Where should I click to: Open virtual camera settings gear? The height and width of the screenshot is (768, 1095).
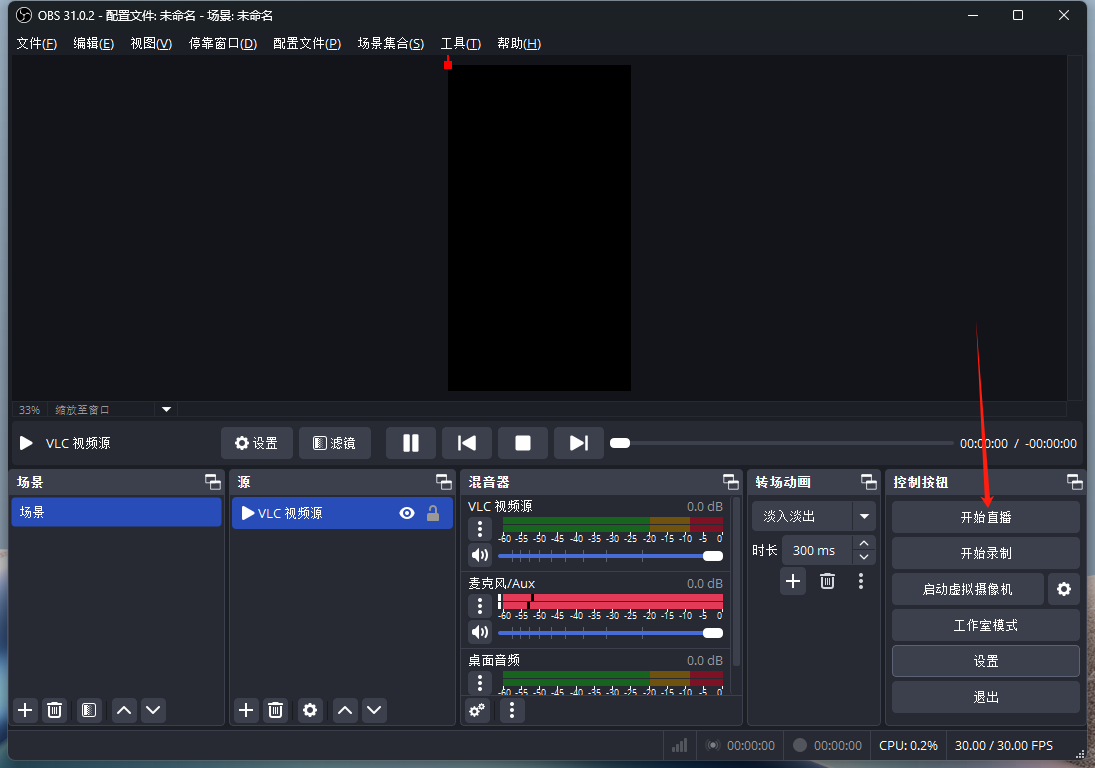[1063, 589]
